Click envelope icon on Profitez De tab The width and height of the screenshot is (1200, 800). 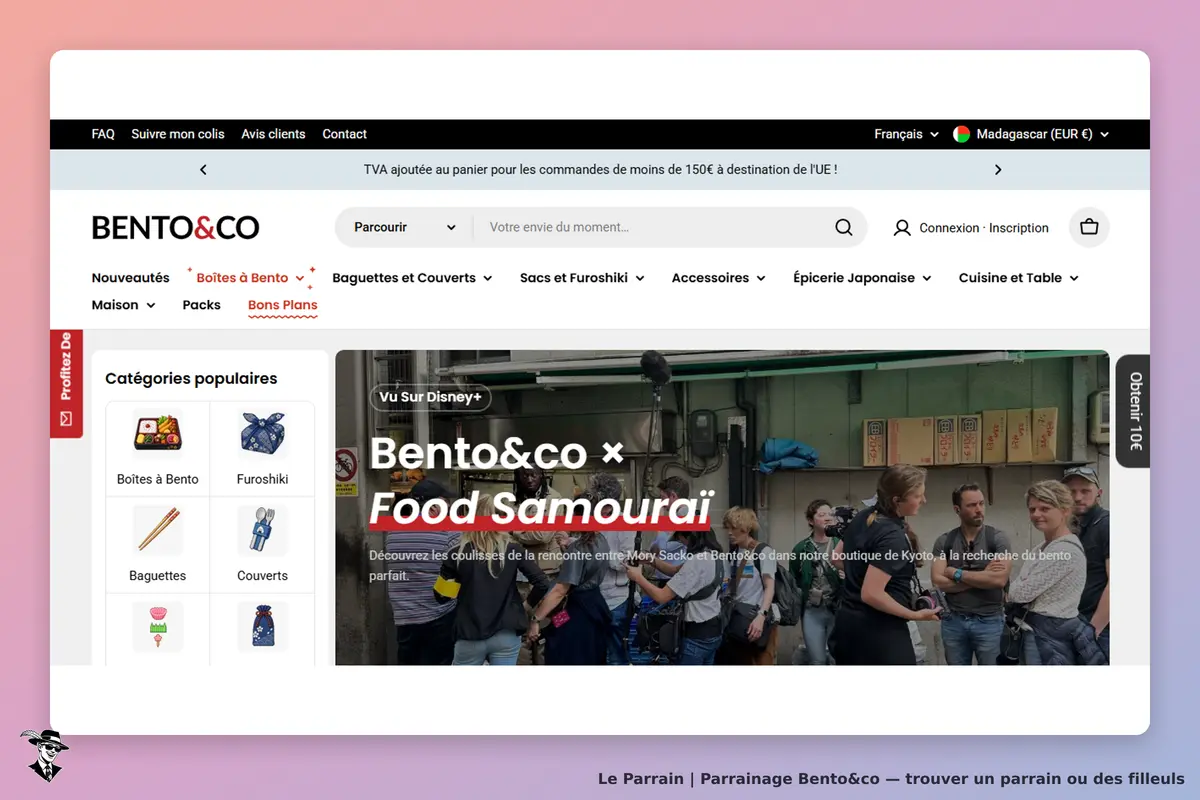click(x=66, y=419)
